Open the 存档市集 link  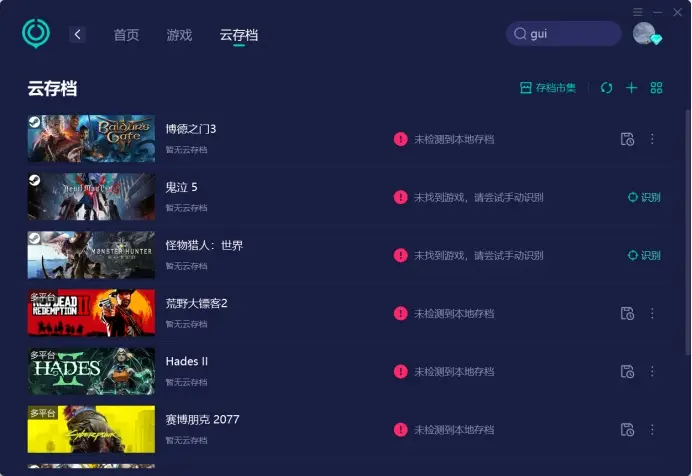[x=548, y=88]
